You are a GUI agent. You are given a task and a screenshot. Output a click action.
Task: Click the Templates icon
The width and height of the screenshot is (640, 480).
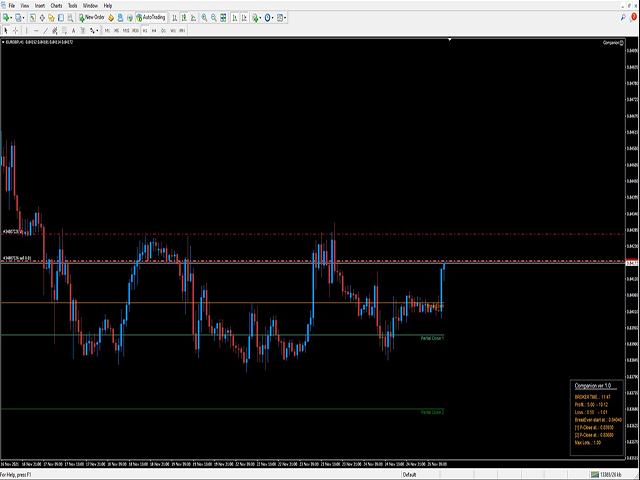(280, 18)
